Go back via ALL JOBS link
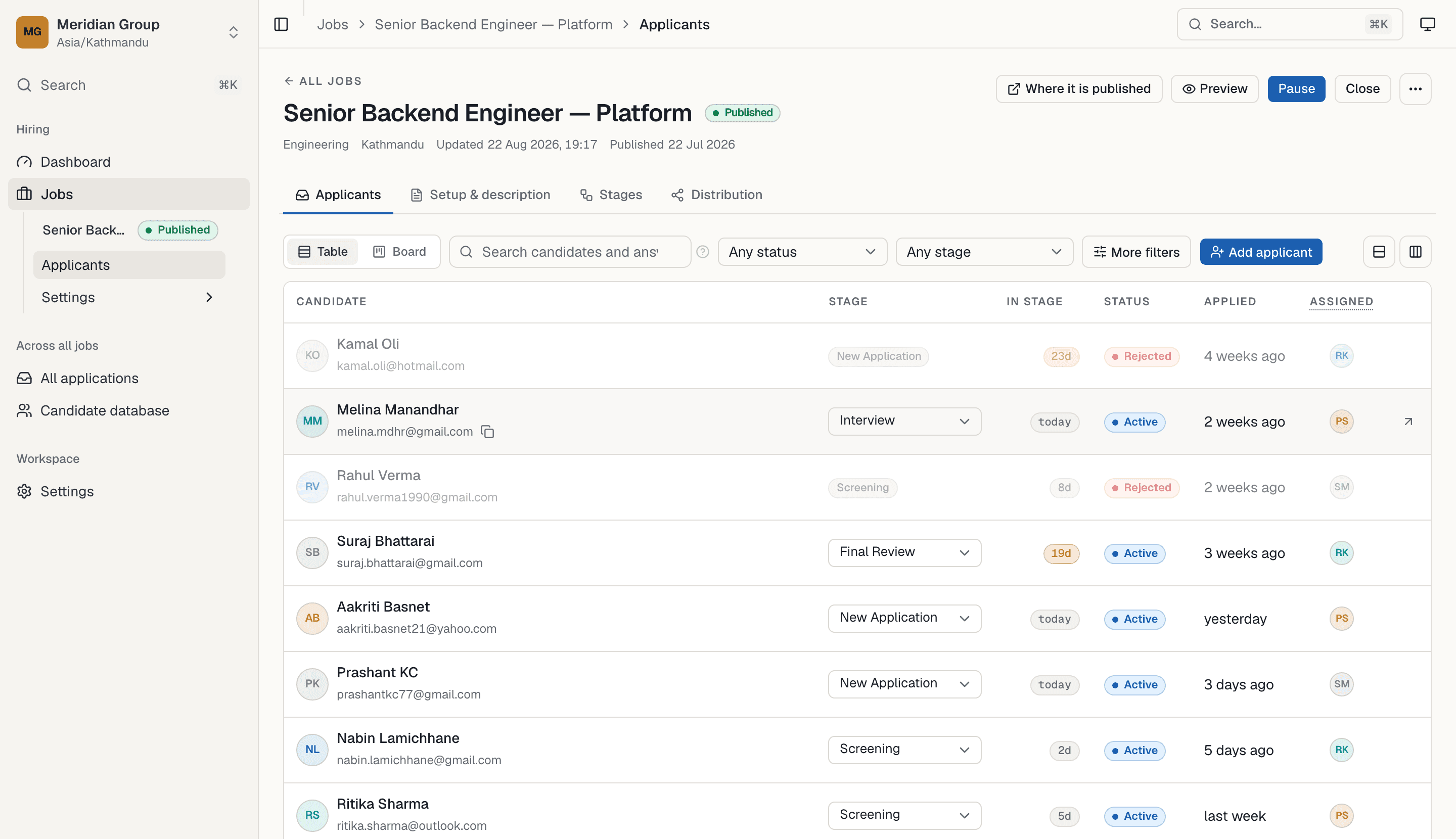 (x=322, y=81)
